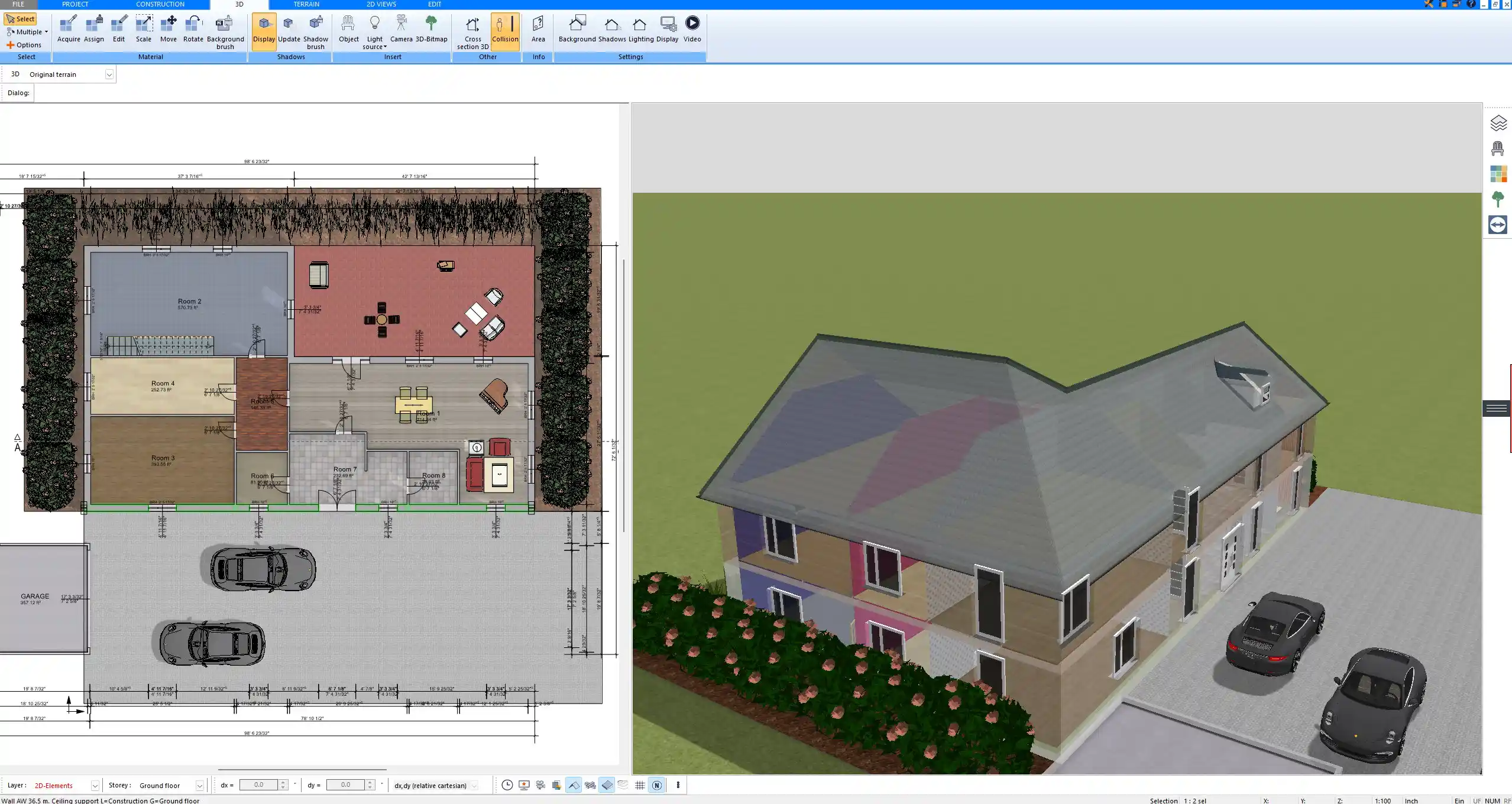Click the Select button in the Select group
Screen dimensions: 1512x804
pos(20,18)
